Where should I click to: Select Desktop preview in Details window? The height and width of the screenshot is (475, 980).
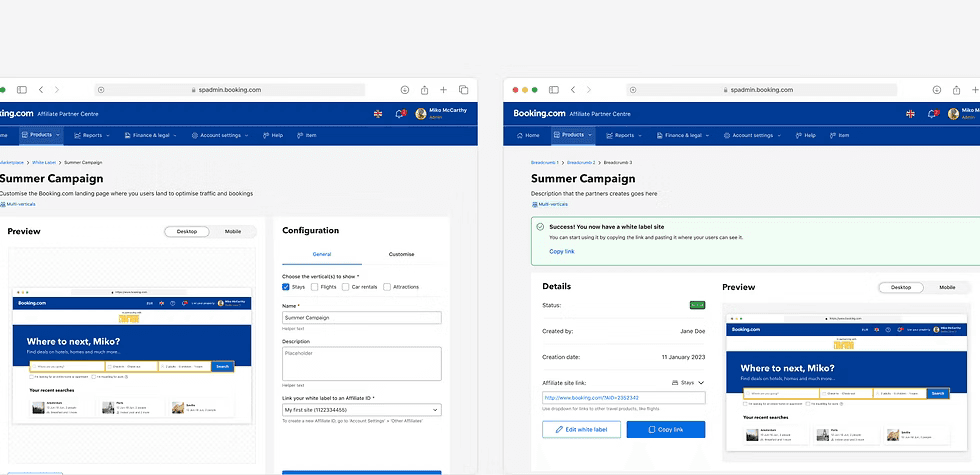click(901, 288)
